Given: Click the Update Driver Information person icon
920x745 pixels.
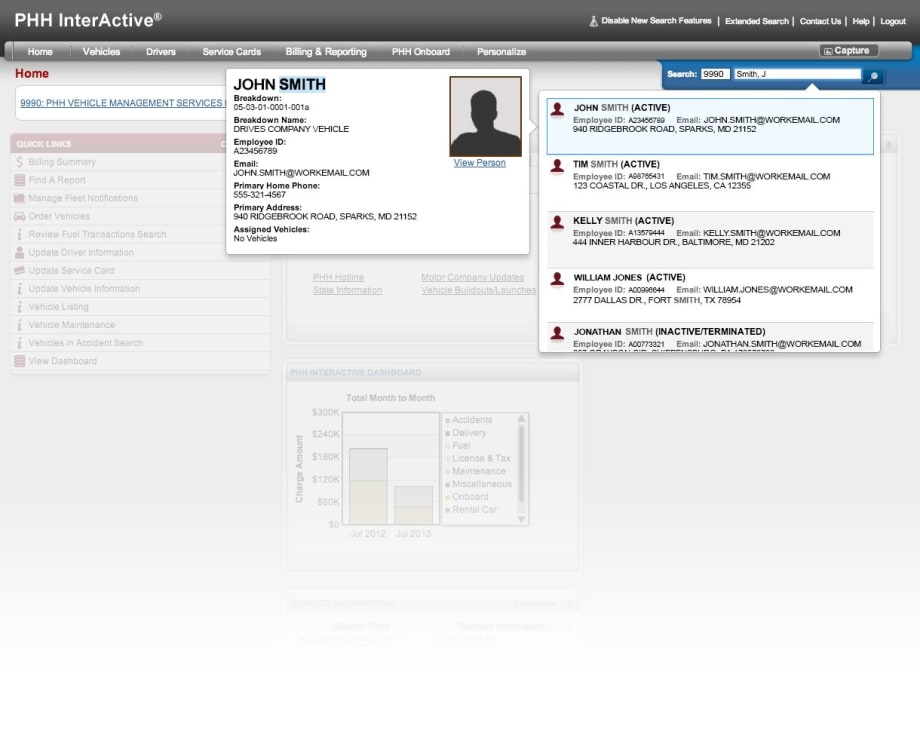Looking at the screenshot, I should [x=19, y=252].
